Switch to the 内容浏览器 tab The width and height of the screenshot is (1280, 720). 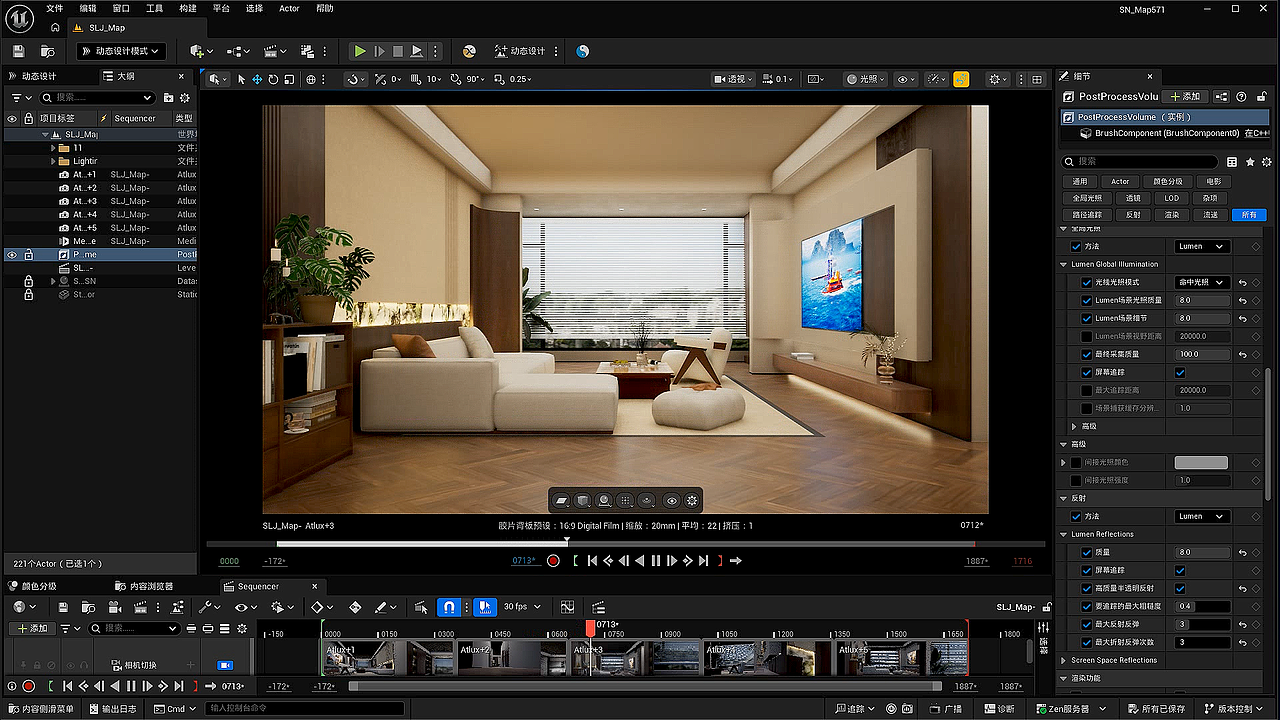(144, 586)
